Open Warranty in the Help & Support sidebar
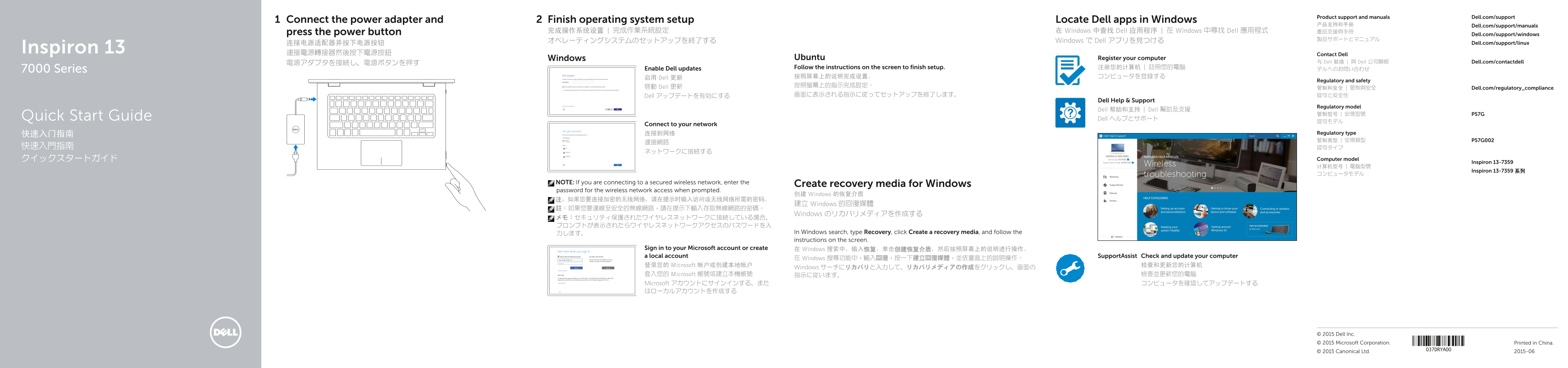This screenshot has height=368, width=1568. 1112,177
